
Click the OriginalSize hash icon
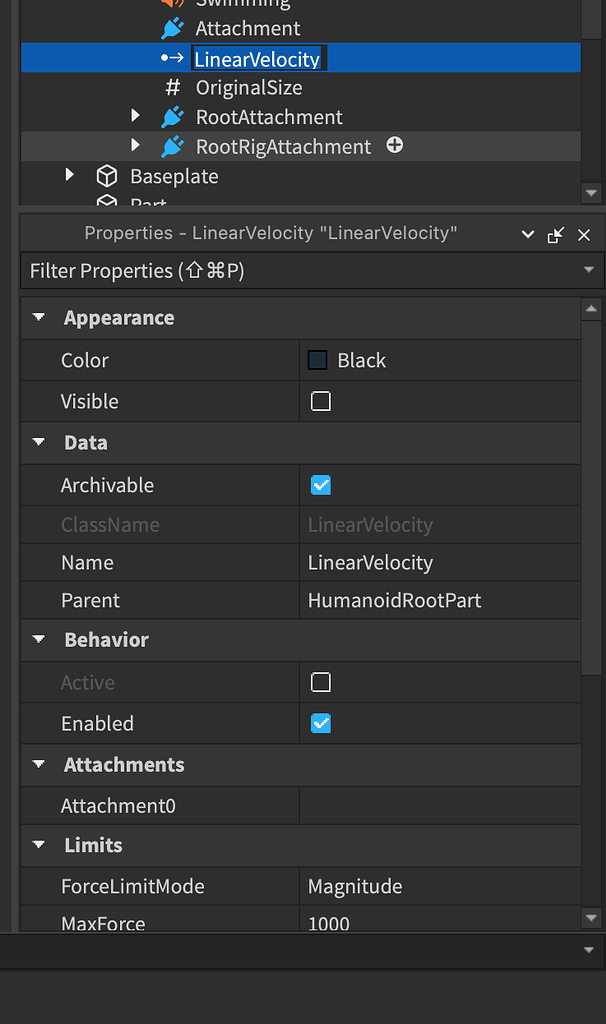click(172, 87)
